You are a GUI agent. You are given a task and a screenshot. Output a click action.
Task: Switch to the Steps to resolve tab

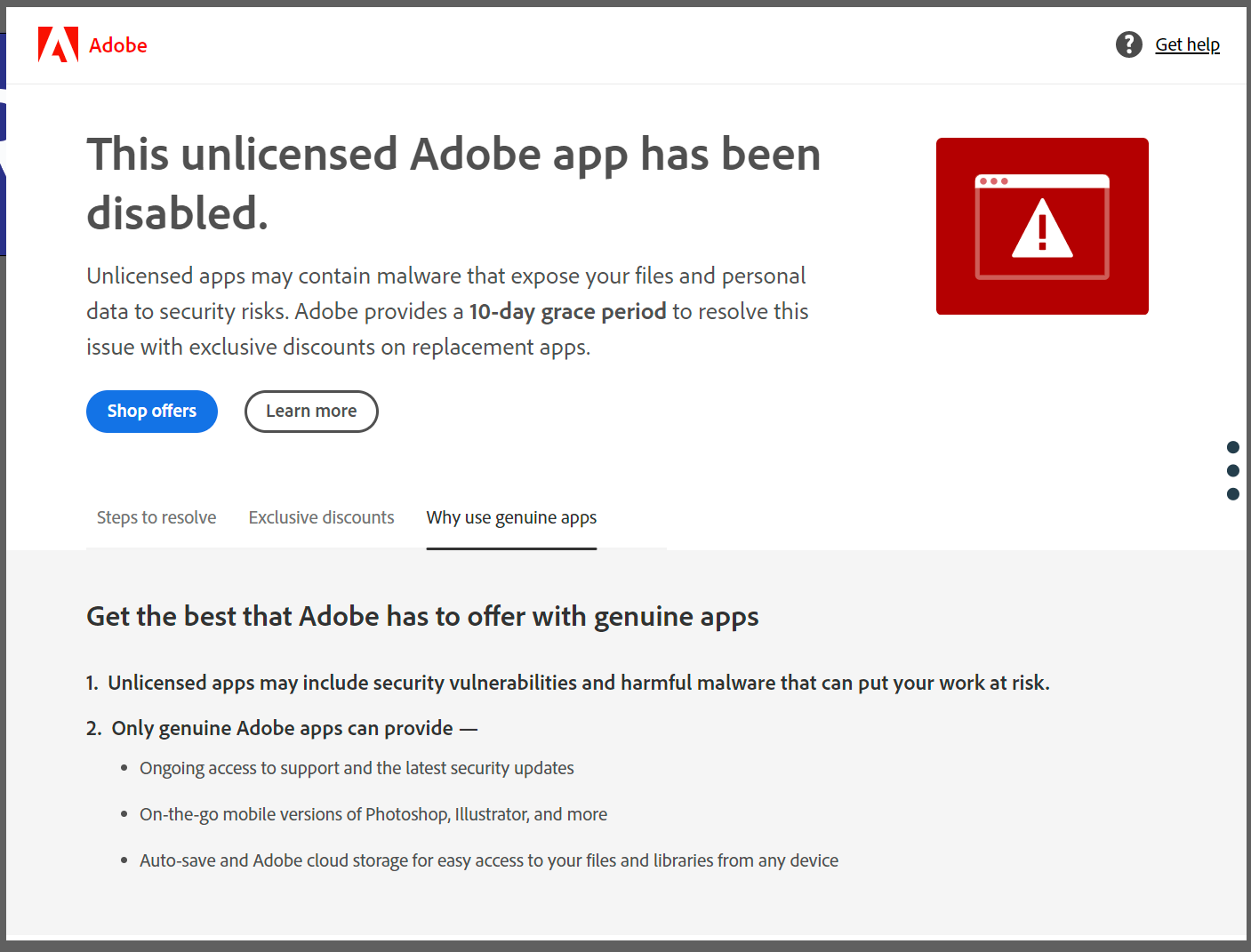tap(156, 517)
